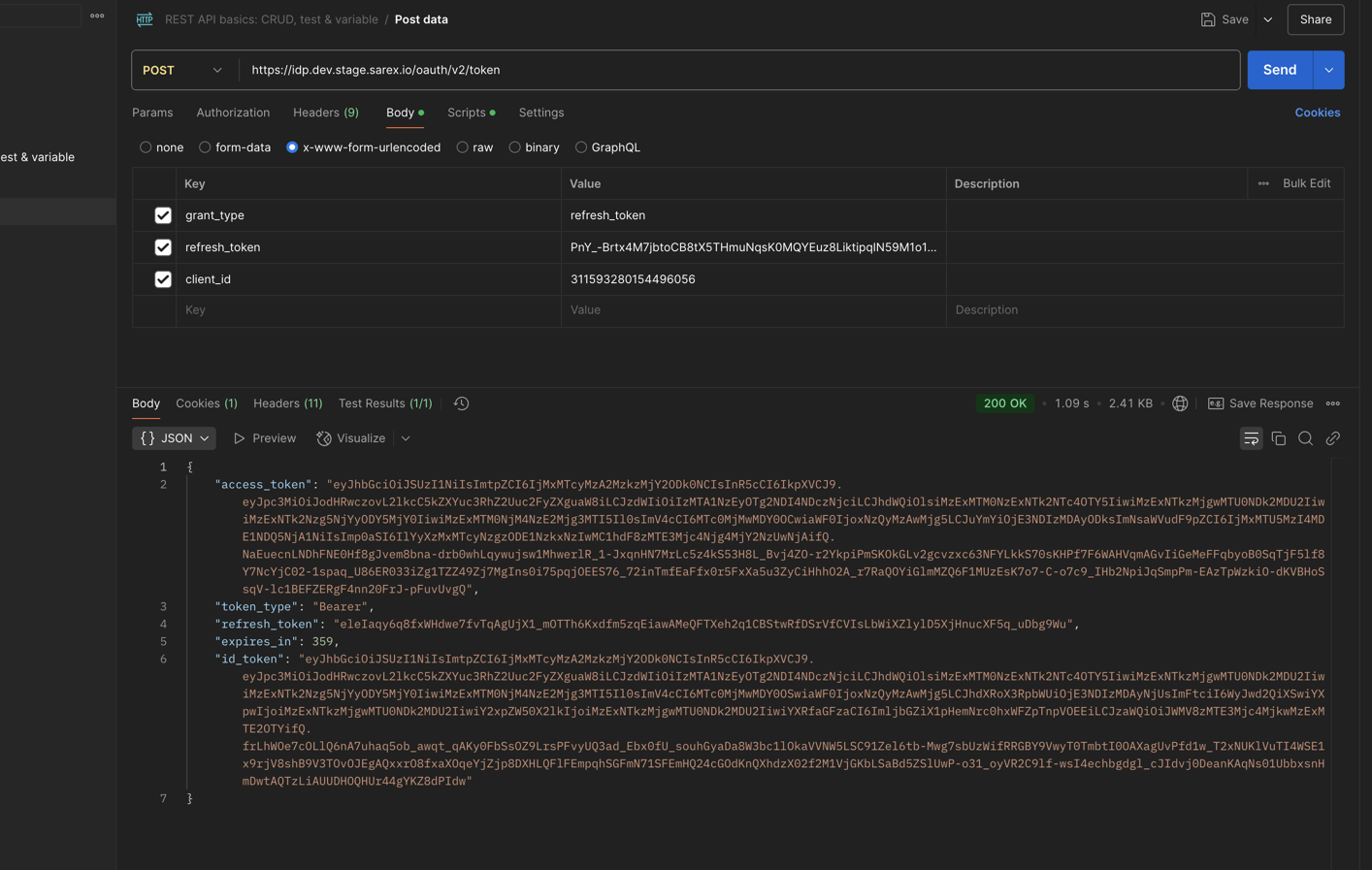The width and height of the screenshot is (1372, 870).
Task: Select the GraphQL body type
Action: pos(581,147)
